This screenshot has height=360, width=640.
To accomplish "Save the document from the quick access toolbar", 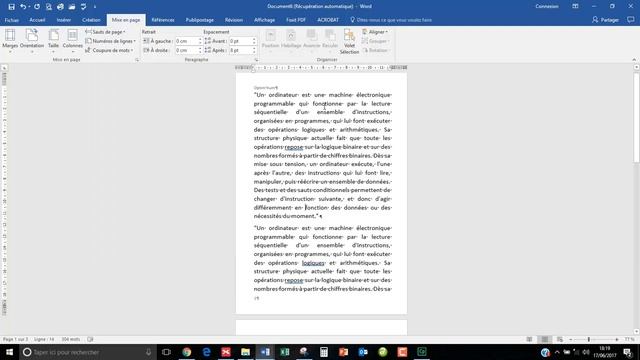I will pyautogui.click(x=11, y=7).
